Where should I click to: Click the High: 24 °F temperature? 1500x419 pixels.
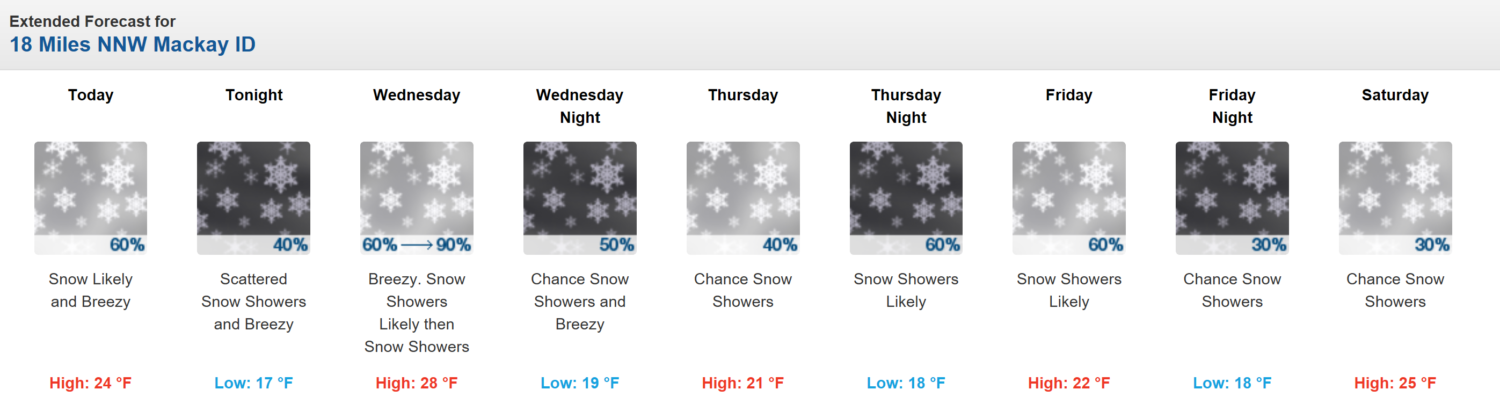coord(91,383)
